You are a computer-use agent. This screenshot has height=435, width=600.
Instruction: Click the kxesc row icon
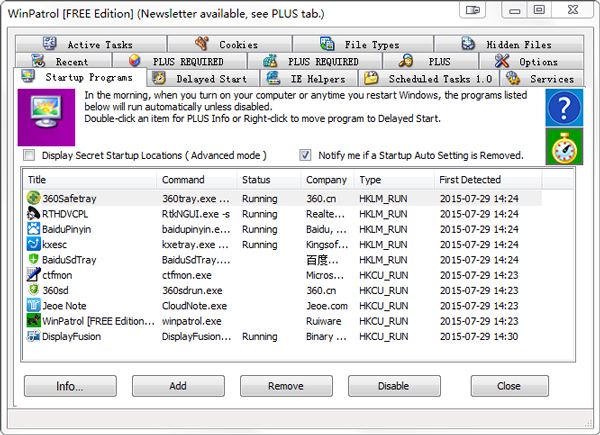click(x=33, y=244)
